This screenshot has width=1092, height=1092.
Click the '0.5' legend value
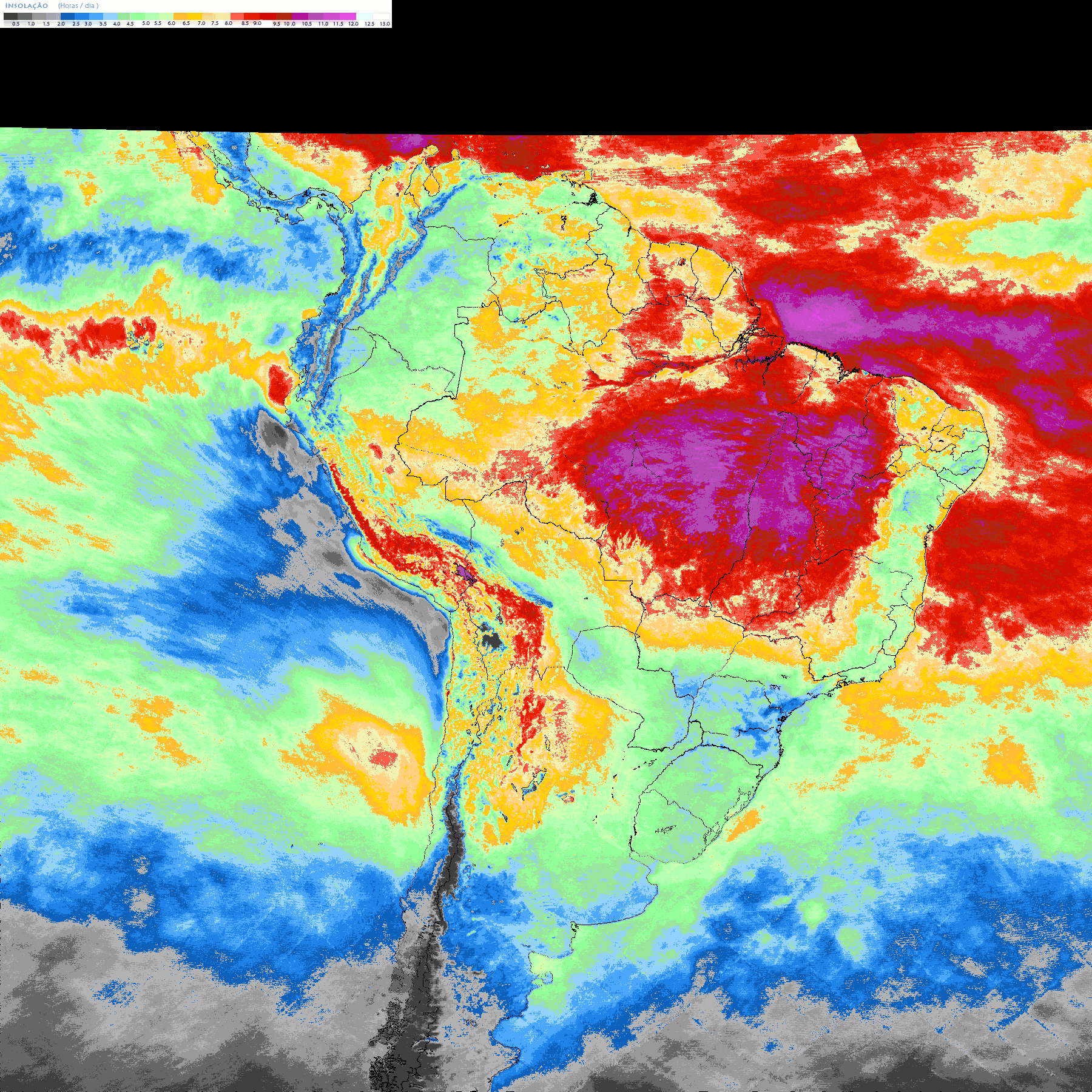[16, 24]
